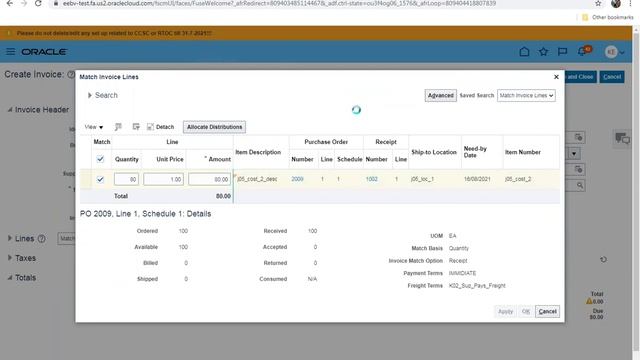Select item number j05_cost_2 cell

pos(518,179)
